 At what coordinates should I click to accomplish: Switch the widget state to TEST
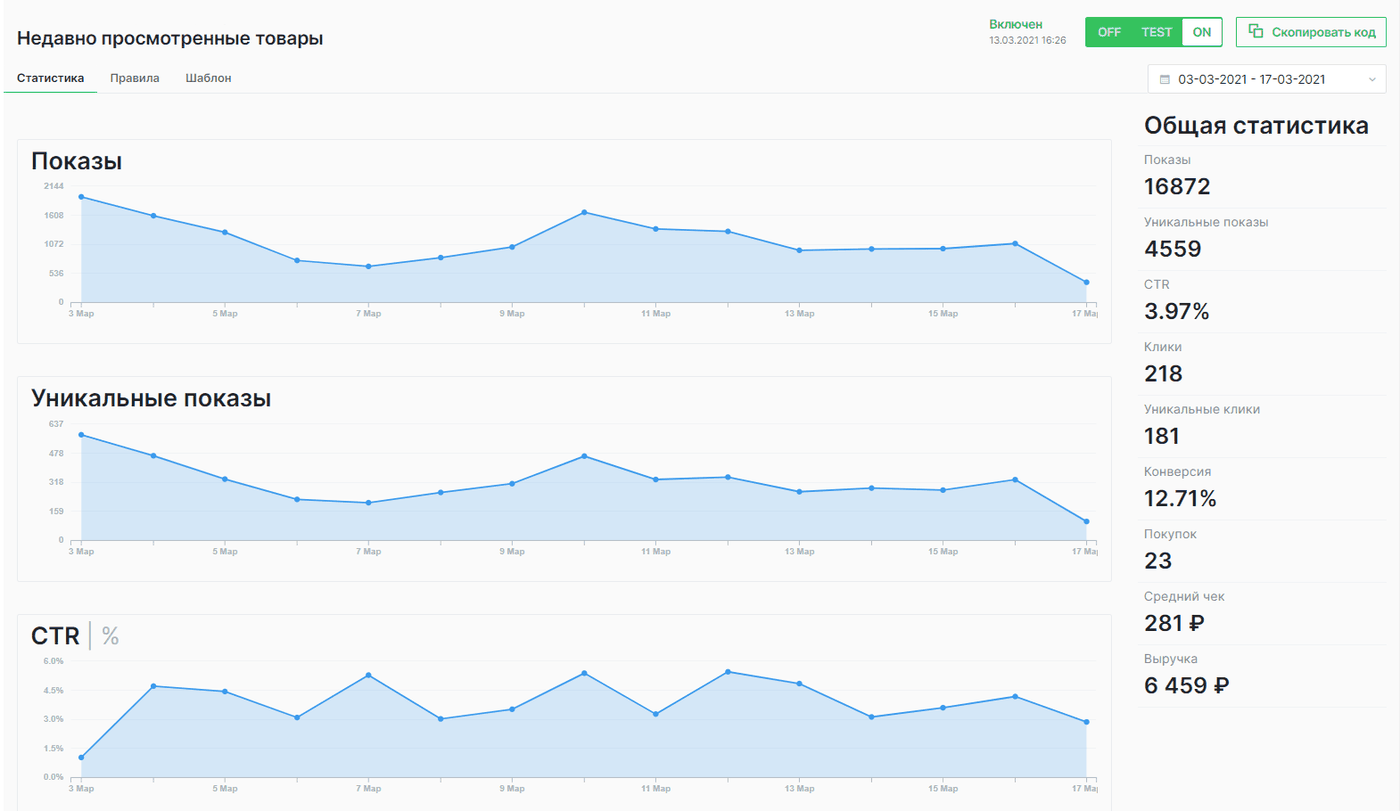(x=1156, y=32)
